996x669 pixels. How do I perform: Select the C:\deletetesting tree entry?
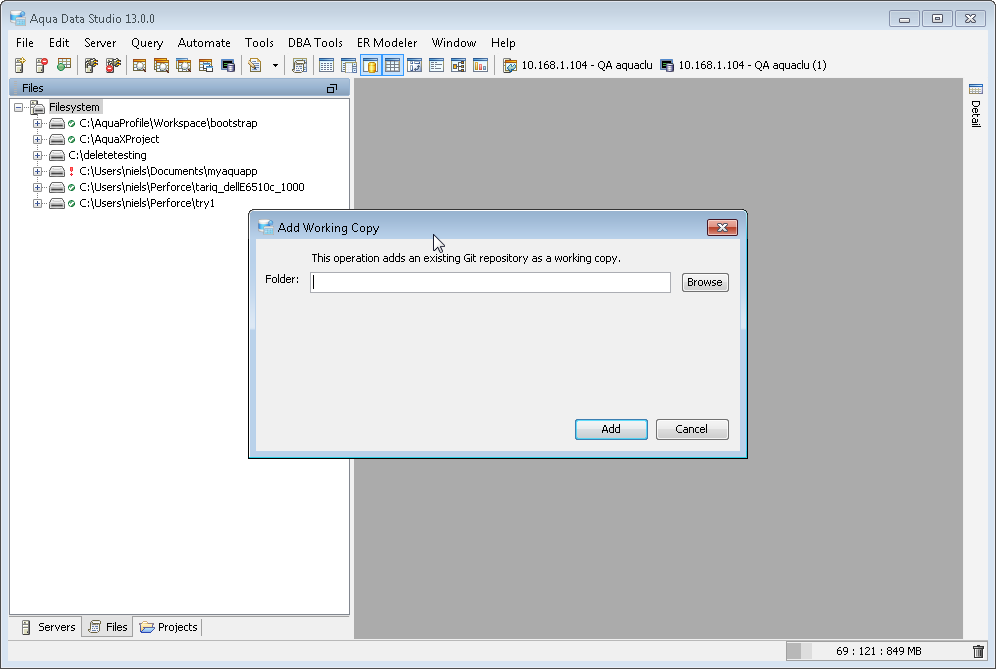point(107,155)
